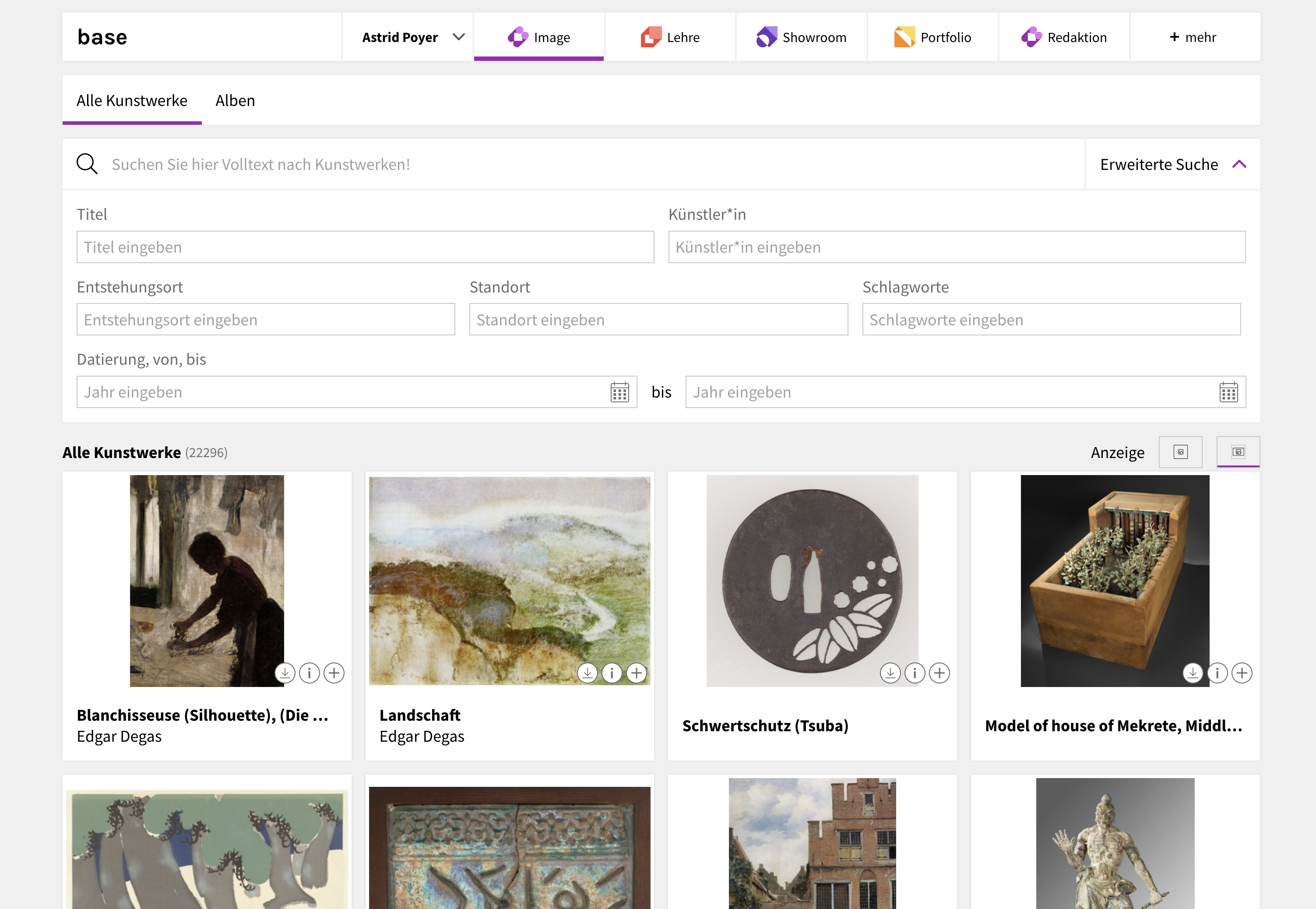
Task: Show info for Schwertschutz (Tsuba)
Action: pyautogui.click(x=915, y=673)
